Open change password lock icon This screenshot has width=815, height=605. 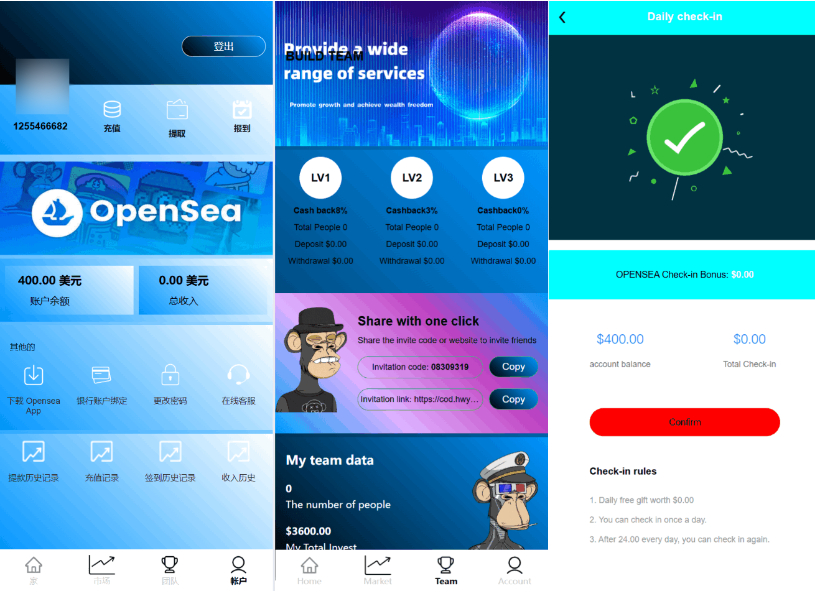(170, 374)
